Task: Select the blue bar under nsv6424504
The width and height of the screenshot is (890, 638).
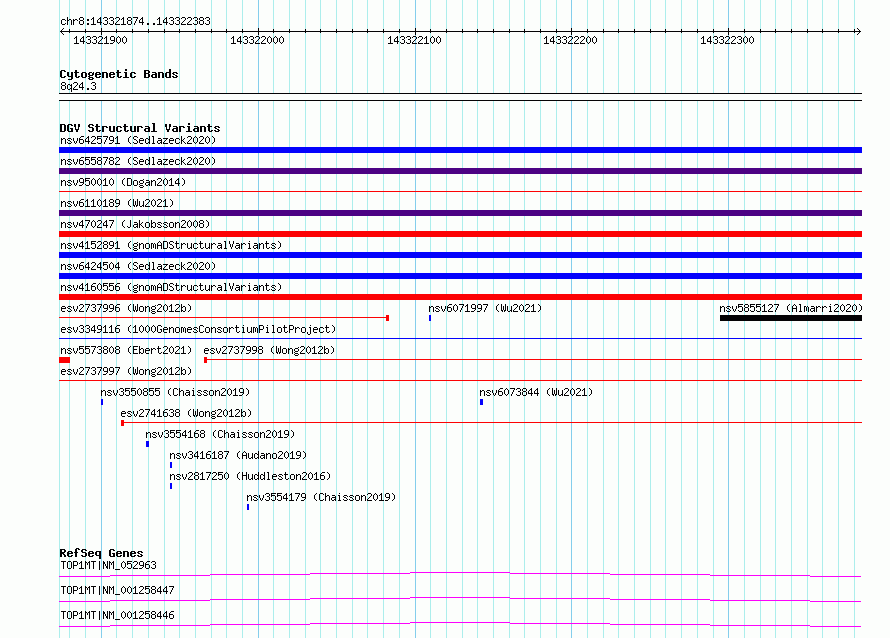Action: [460, 276]
